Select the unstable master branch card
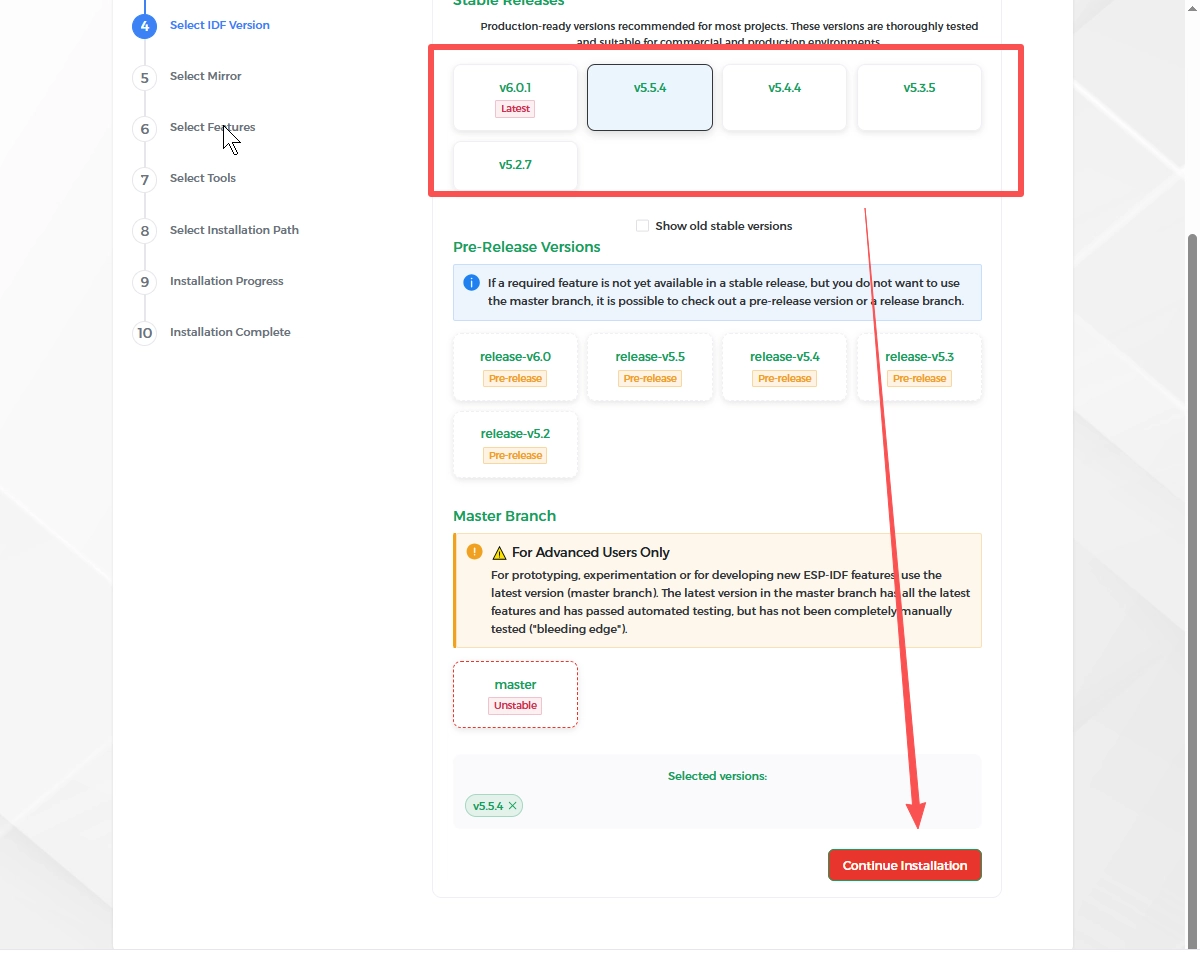Viewport: 1200px width, 963px height. 515,694
